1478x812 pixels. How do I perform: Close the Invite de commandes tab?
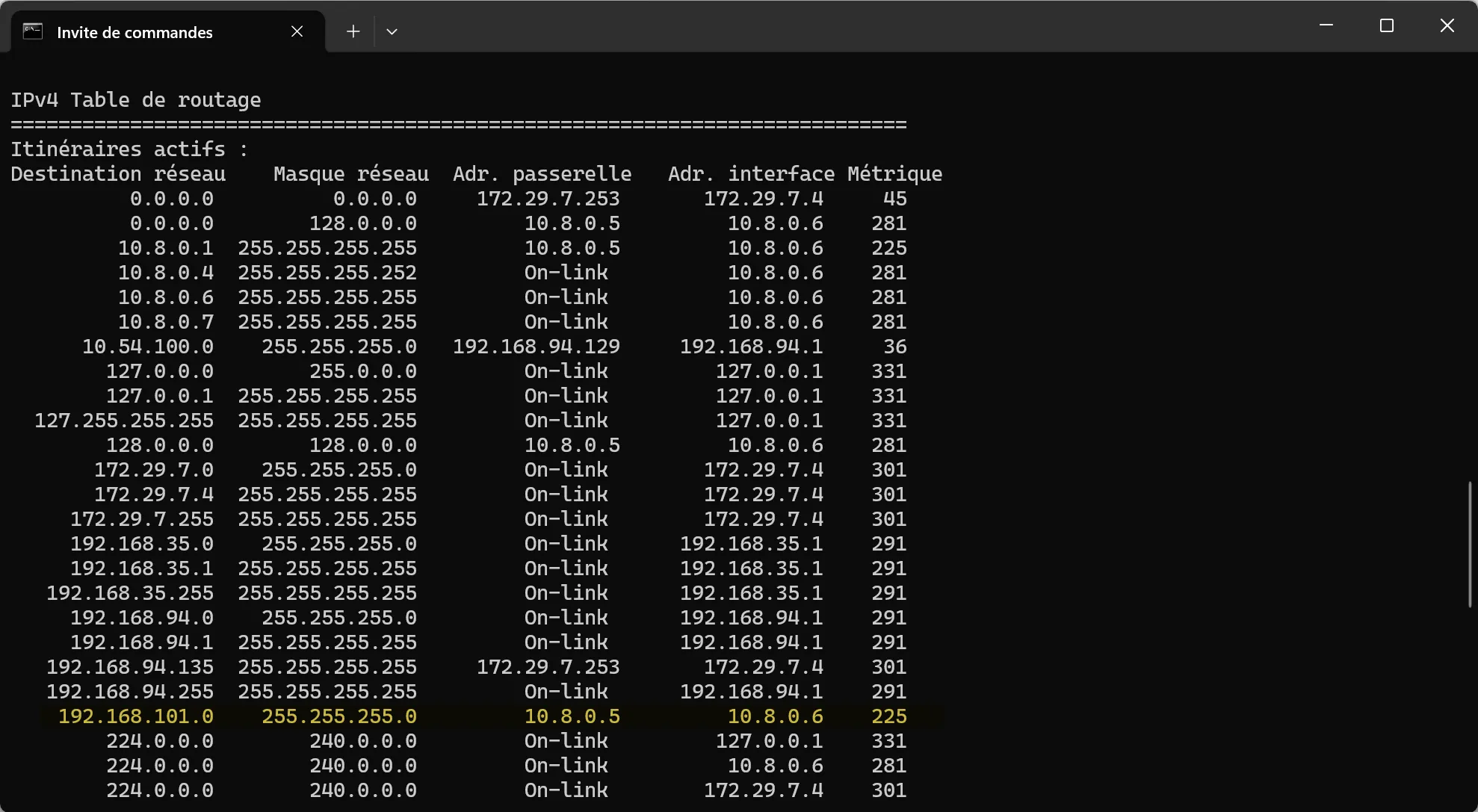point(297,31)
